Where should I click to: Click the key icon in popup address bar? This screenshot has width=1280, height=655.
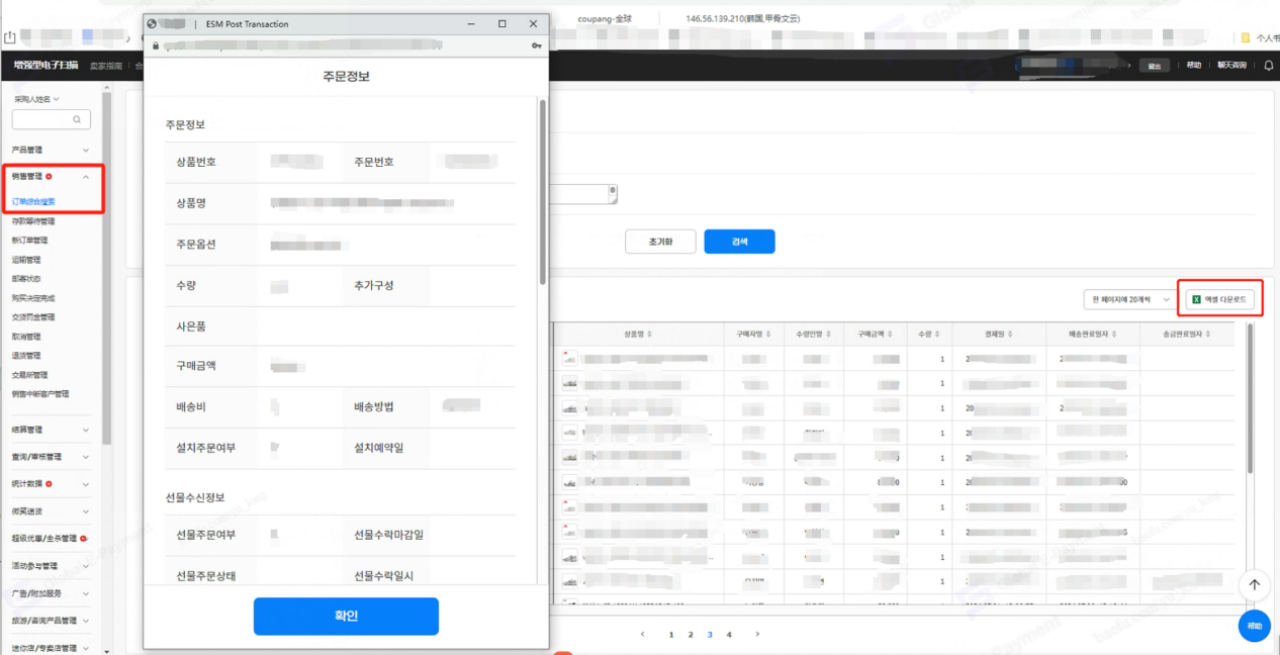(537, 46)
